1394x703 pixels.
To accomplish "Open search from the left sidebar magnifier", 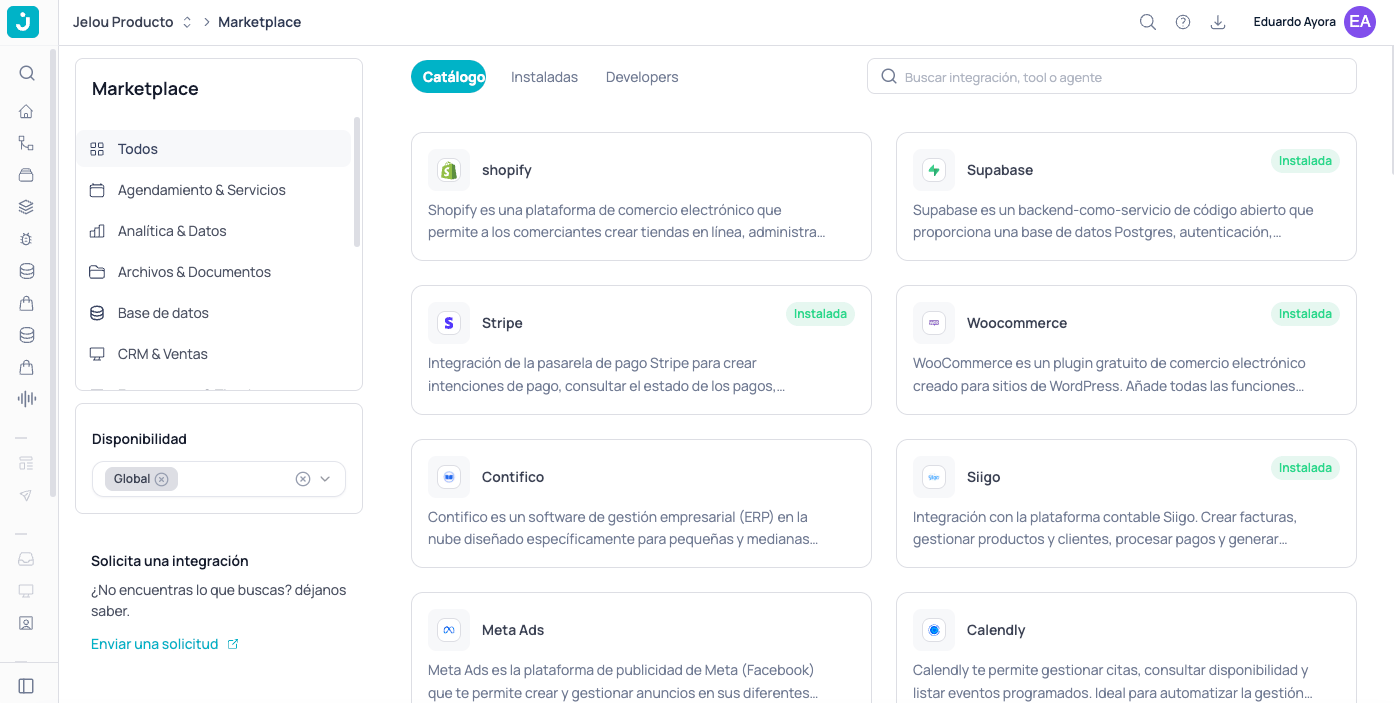I will tap(27, 73).
